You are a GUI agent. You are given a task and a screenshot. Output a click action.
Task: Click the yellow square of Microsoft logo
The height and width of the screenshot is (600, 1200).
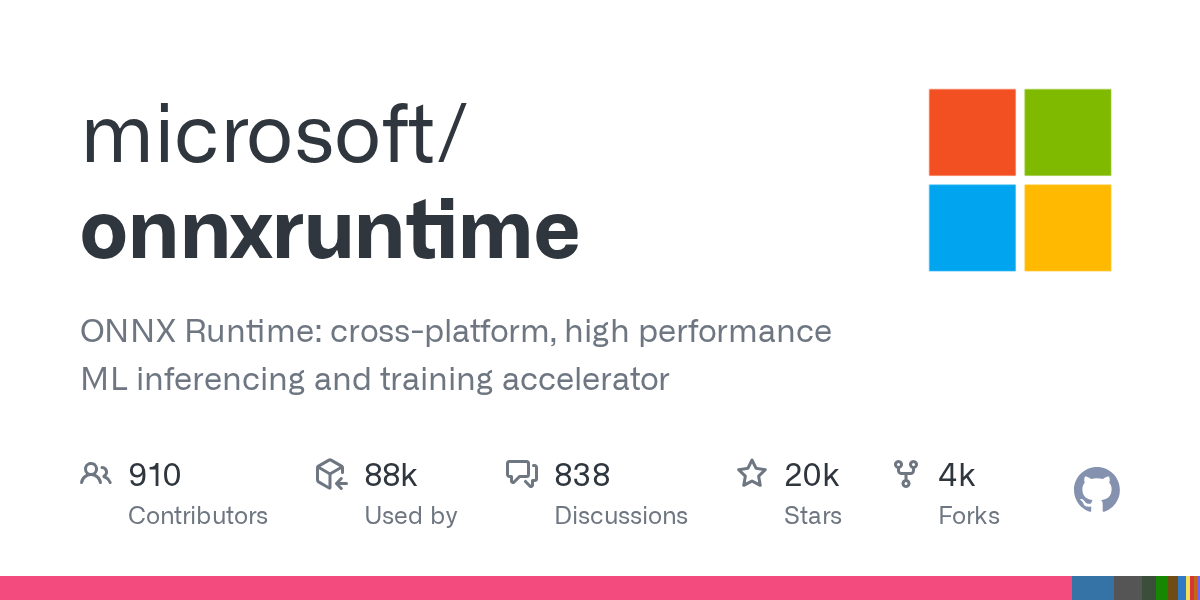1068,228
